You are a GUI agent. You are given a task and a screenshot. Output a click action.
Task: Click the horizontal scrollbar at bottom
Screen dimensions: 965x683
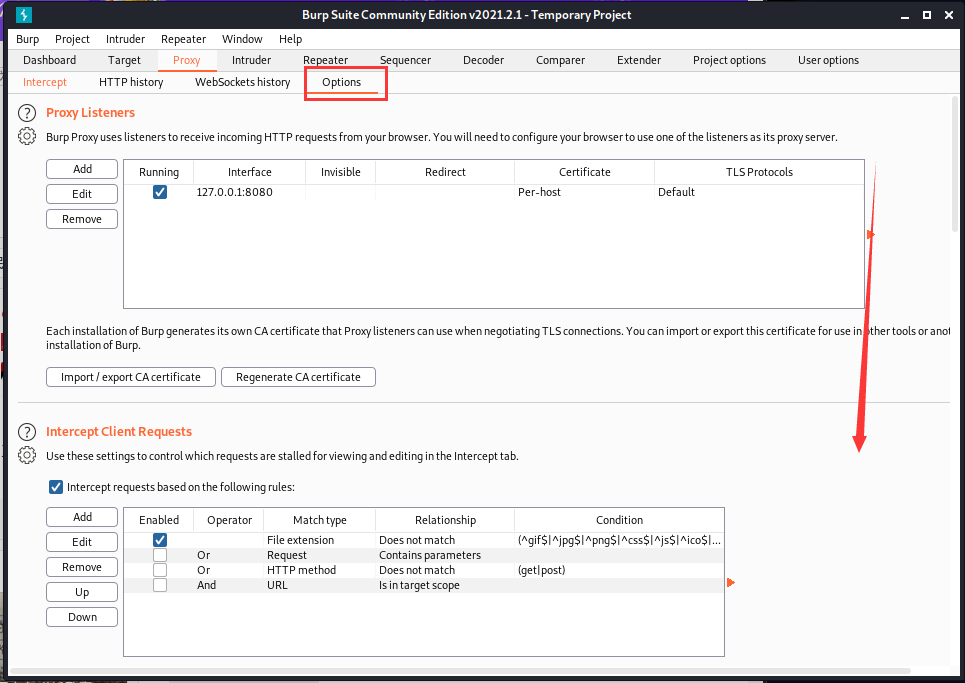click(460, 671)
